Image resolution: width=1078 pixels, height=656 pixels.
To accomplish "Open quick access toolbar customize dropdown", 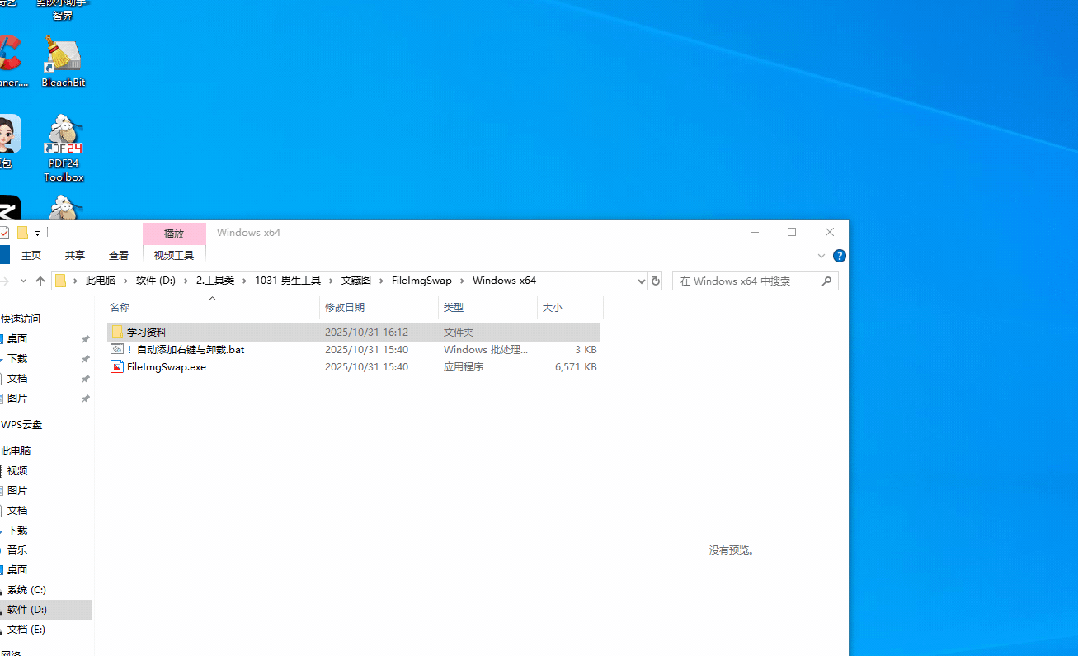I will click(38, 233).
